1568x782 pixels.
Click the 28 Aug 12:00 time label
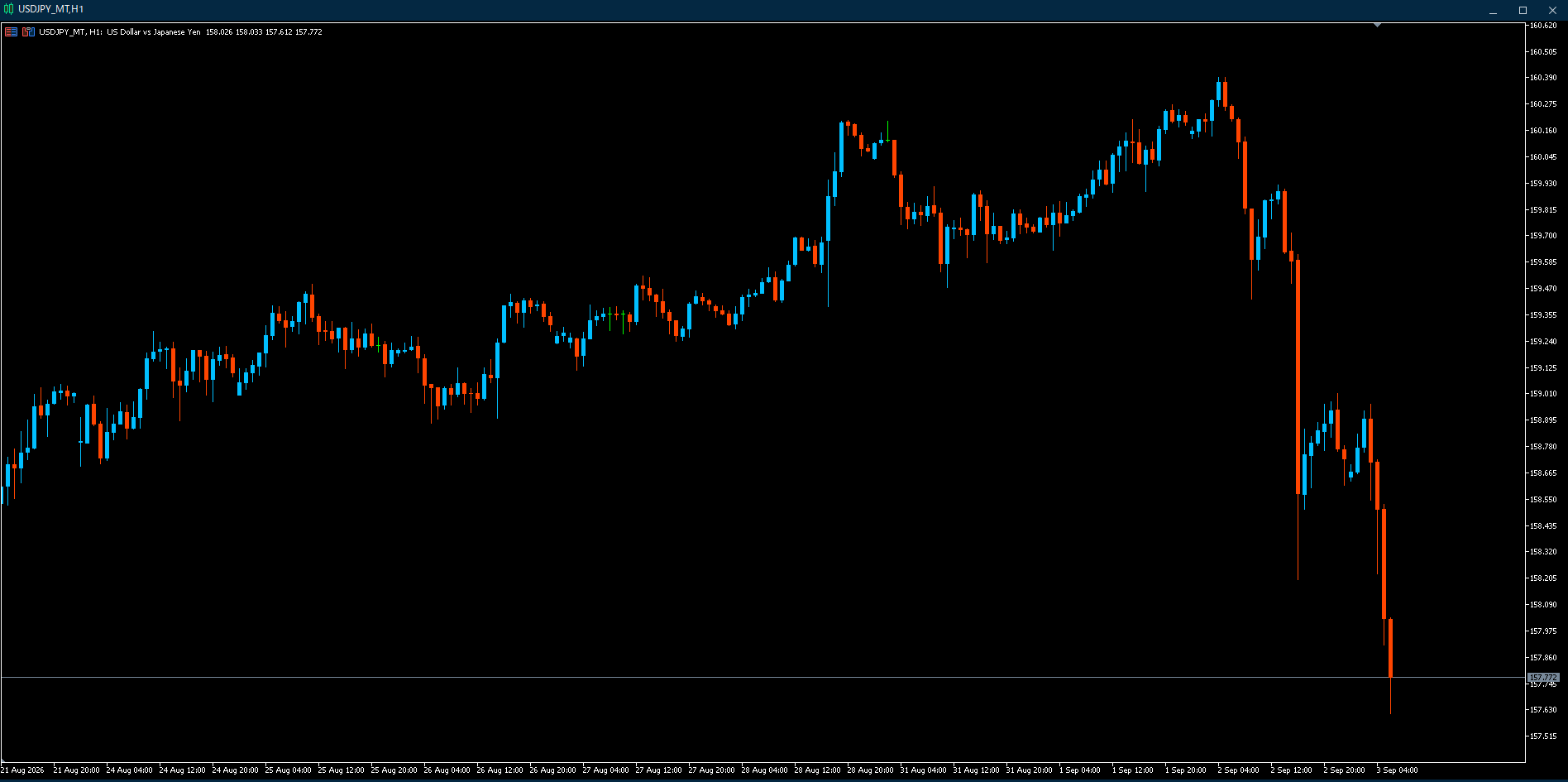817,770
